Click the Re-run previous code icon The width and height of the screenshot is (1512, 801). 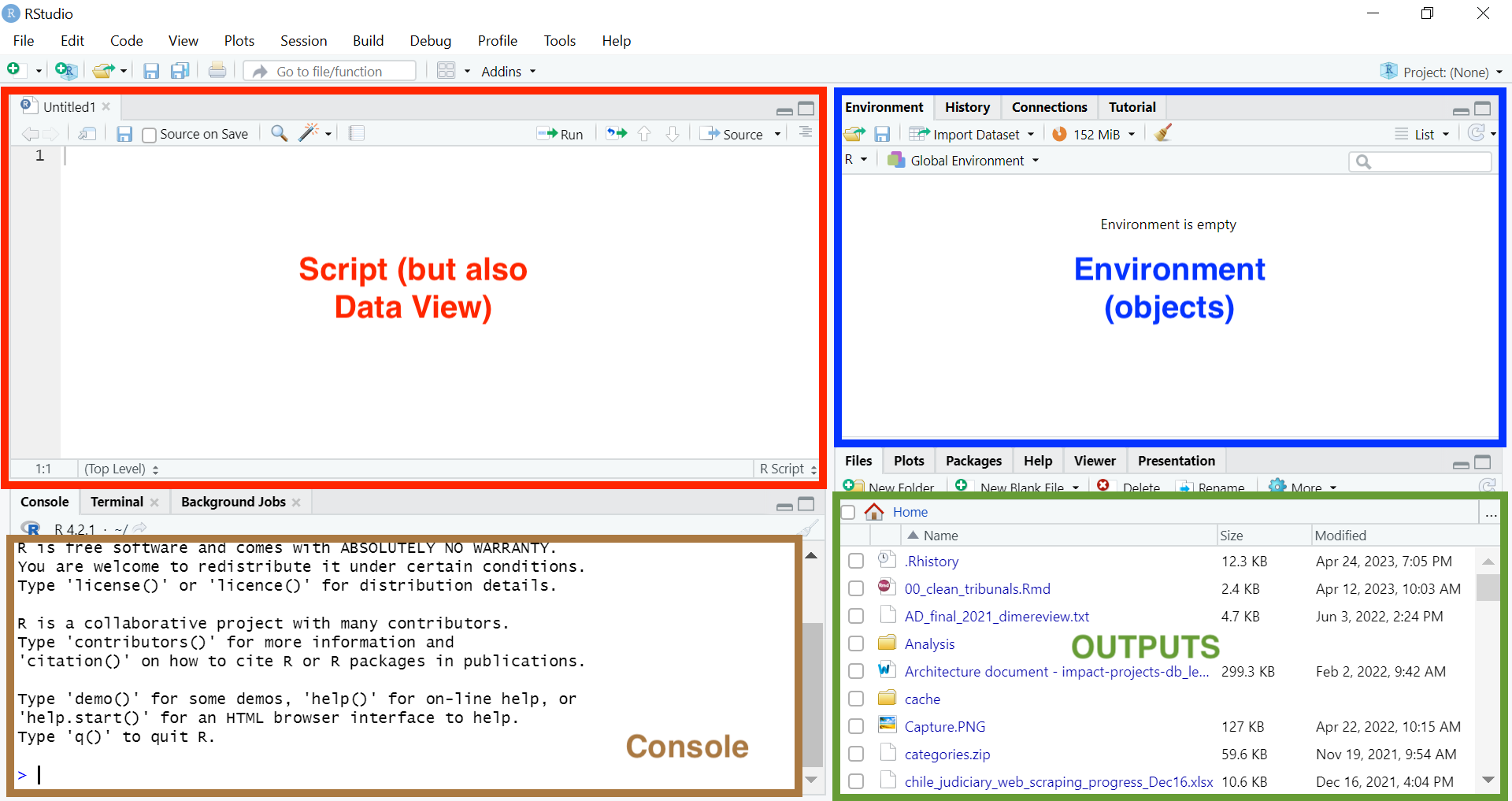tap(617, 133)
